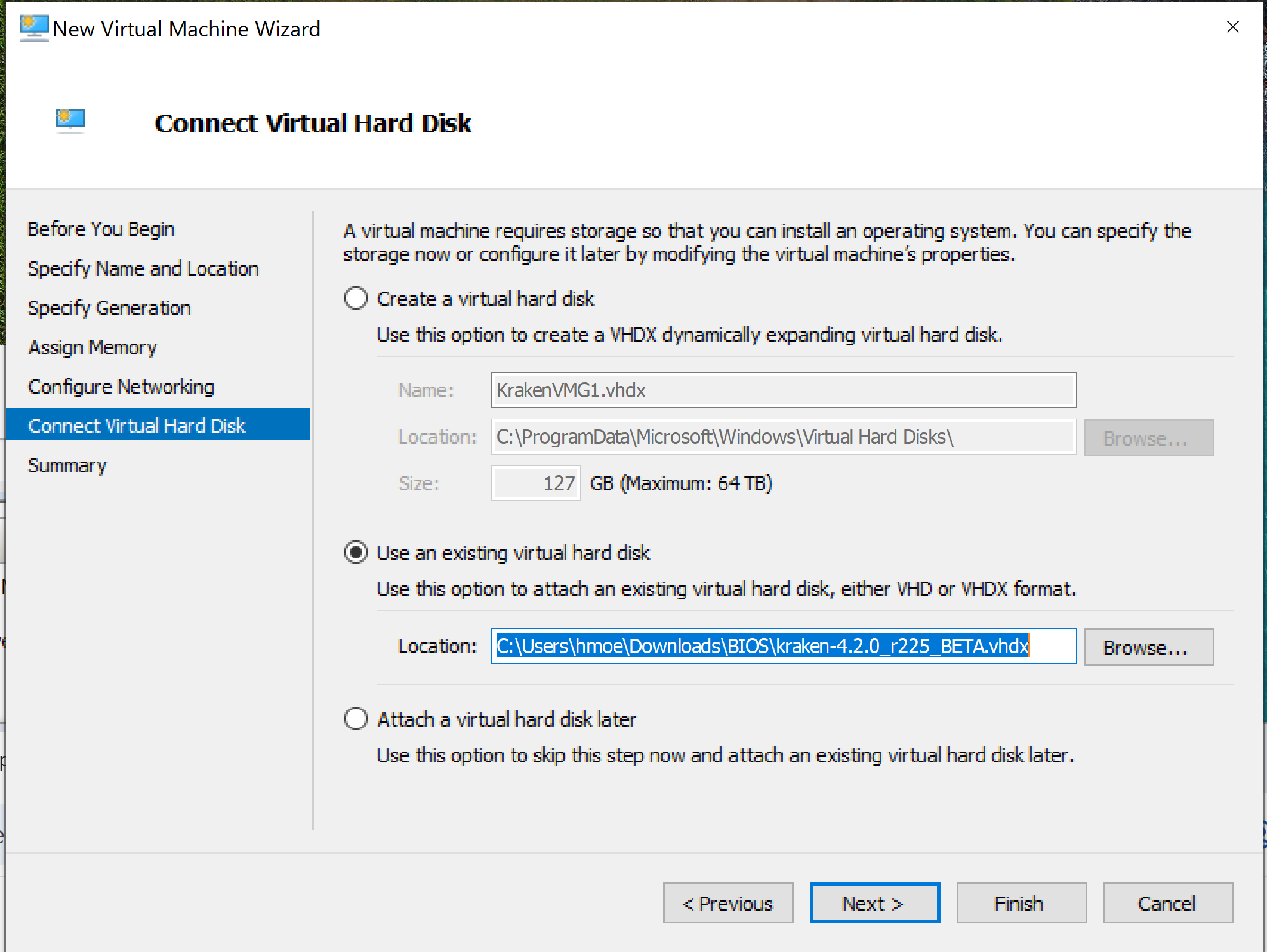The width and height of the screenshot is (1267, 952).
Task: Open Specify Name and Location step
Action: point(143,268)
